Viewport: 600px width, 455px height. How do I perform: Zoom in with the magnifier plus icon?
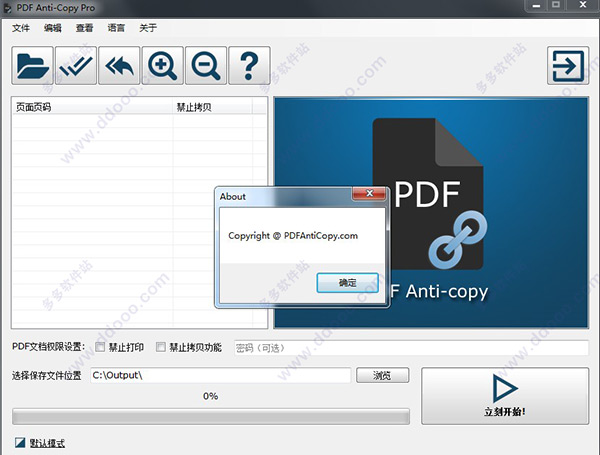163,65
